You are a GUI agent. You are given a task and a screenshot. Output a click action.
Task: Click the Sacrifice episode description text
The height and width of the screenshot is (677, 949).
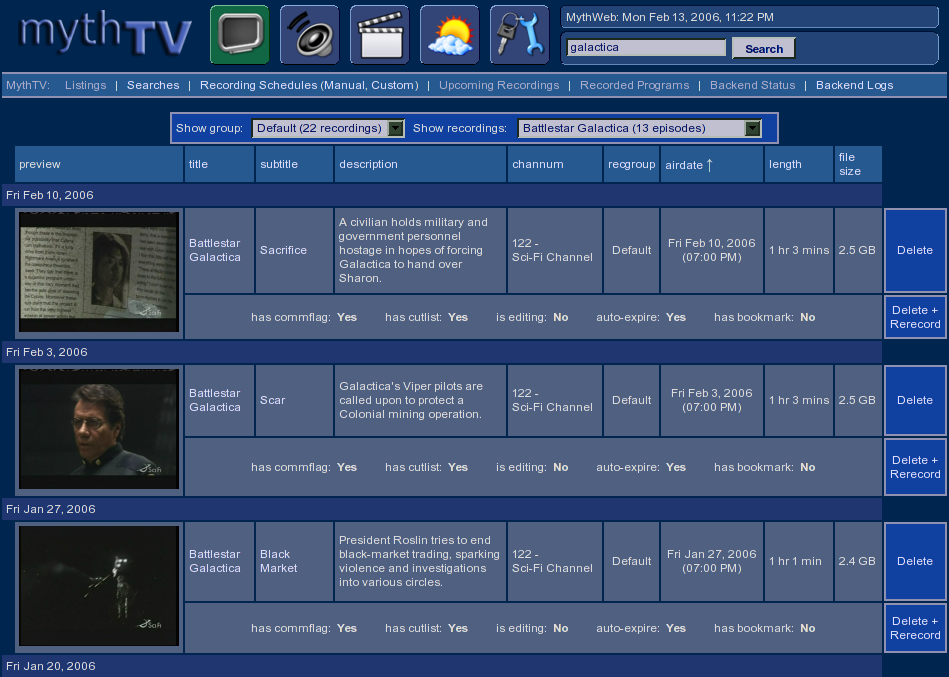coord(413,250)
